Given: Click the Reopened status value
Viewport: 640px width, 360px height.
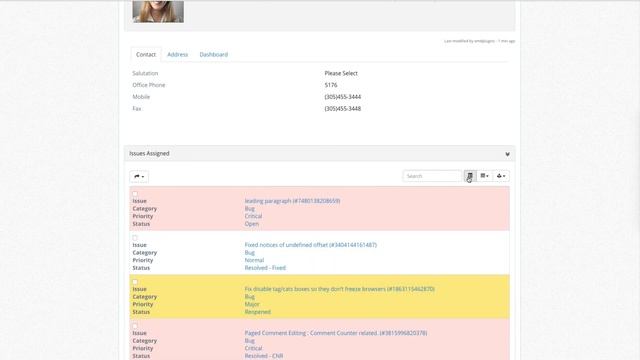Looking at the screenshot, I should click(258, 312).
